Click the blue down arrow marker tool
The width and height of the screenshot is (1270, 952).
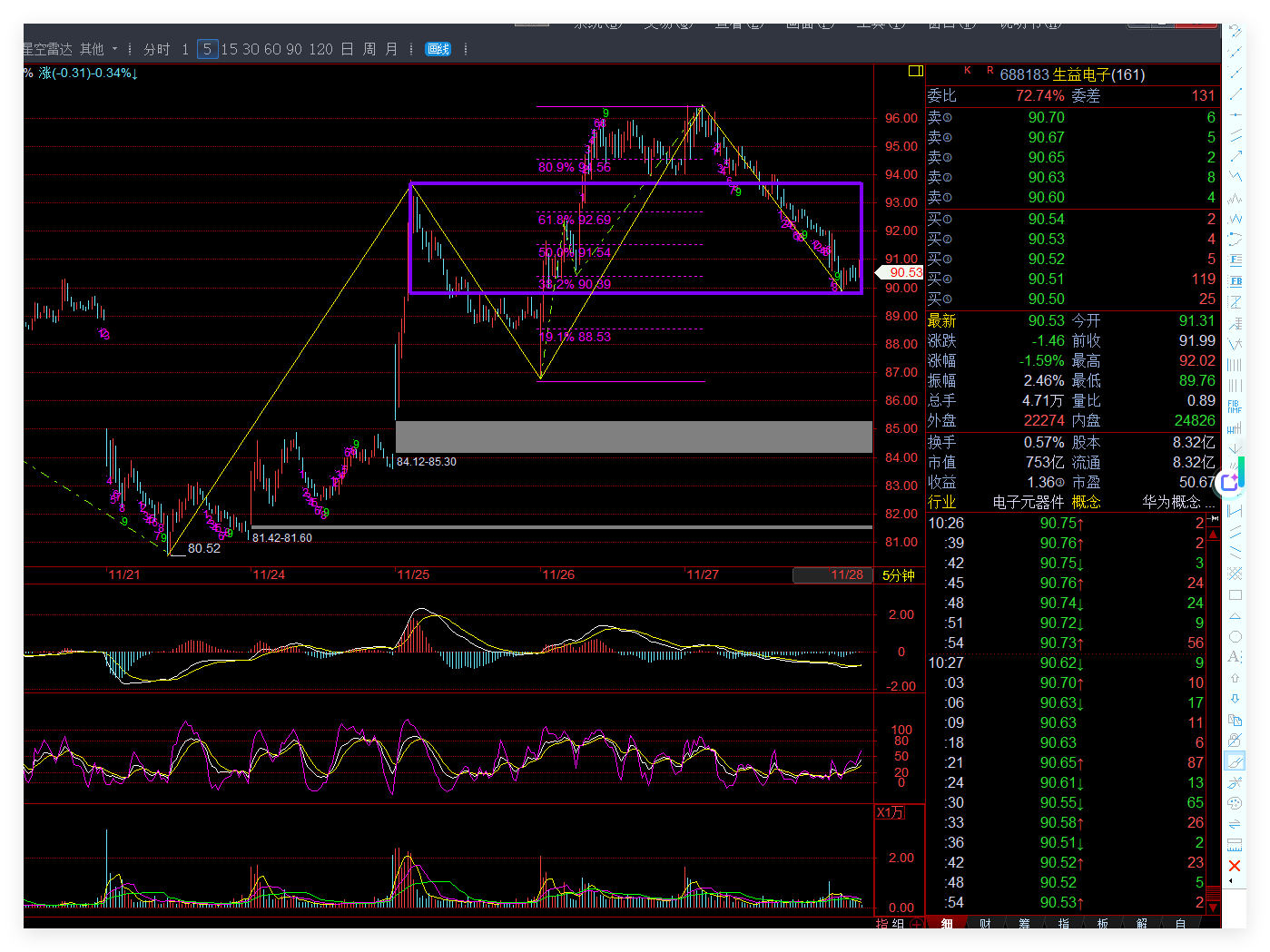click(x=1235, y=699)
